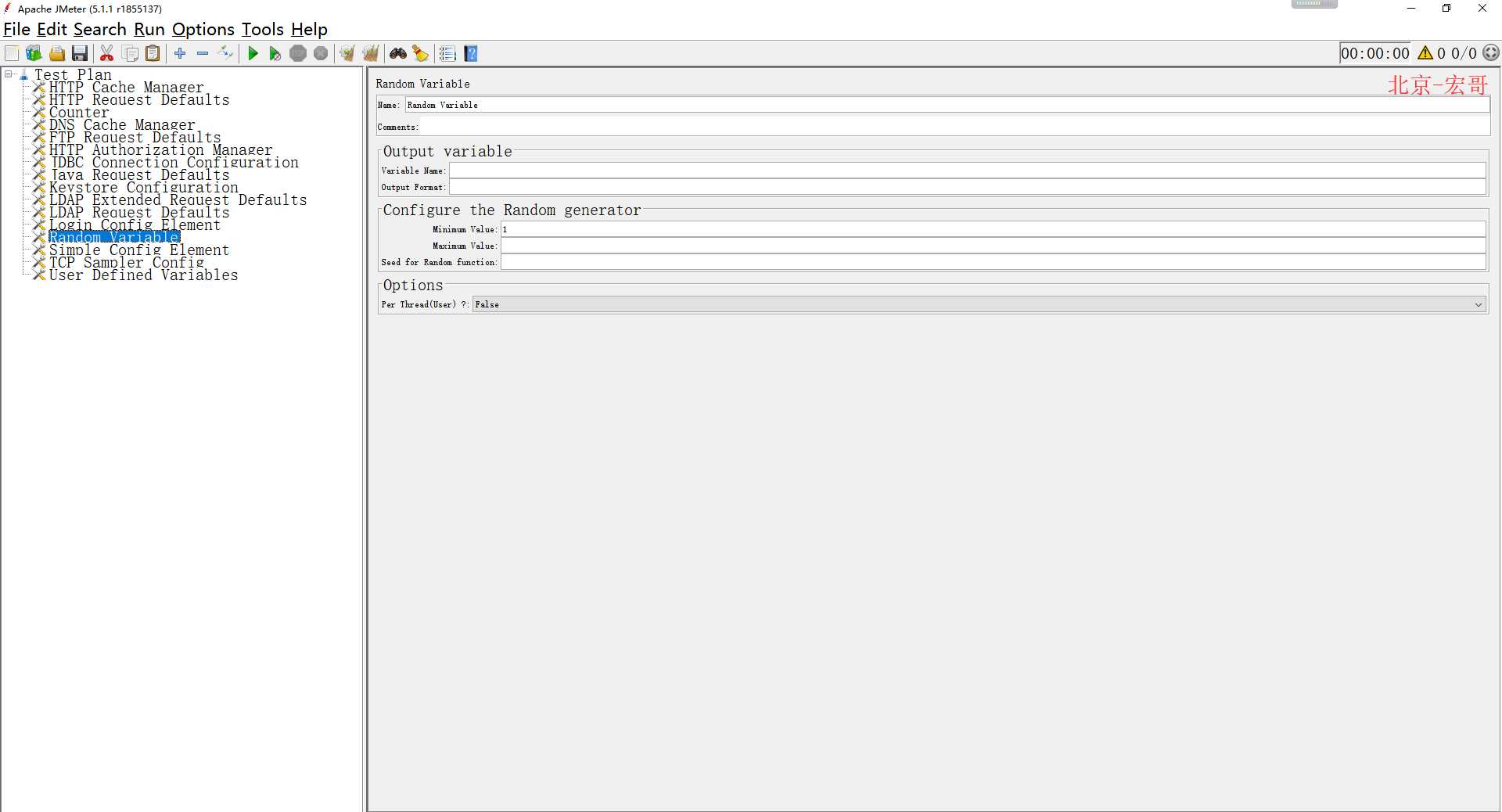Click the Minimum Value field
The image size is (1502, 812).
click(x=993, y=229)
